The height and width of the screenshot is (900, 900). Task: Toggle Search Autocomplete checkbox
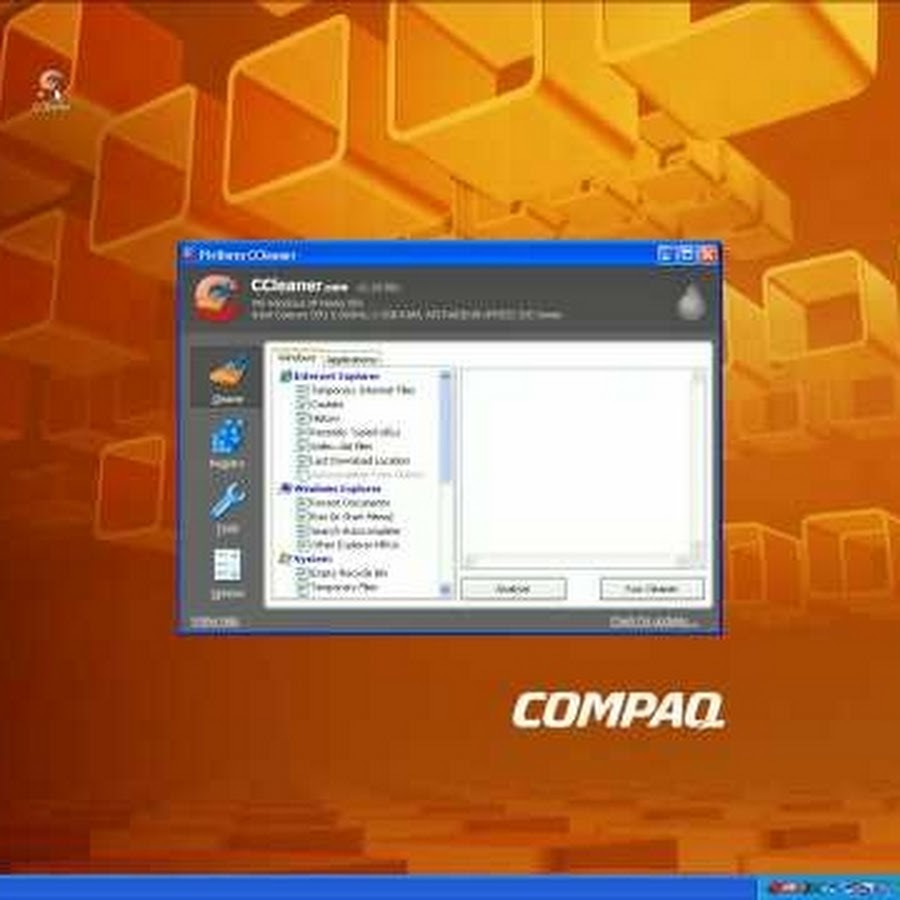[x=303, y=531]
